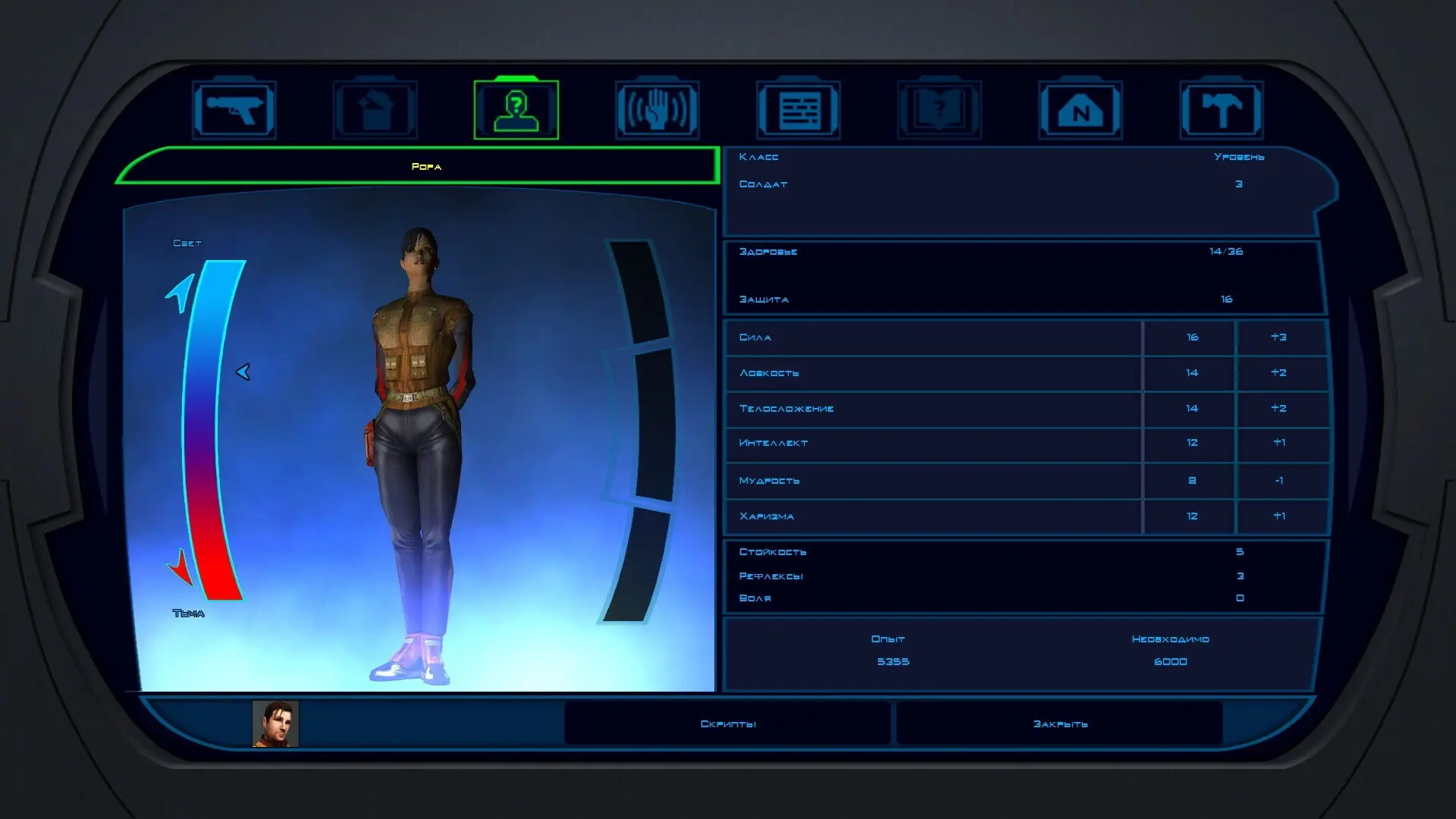The height and width of the screenshot is (819, 1456).
Task: Select the Интеллект attribute row
Action: 1026,444
